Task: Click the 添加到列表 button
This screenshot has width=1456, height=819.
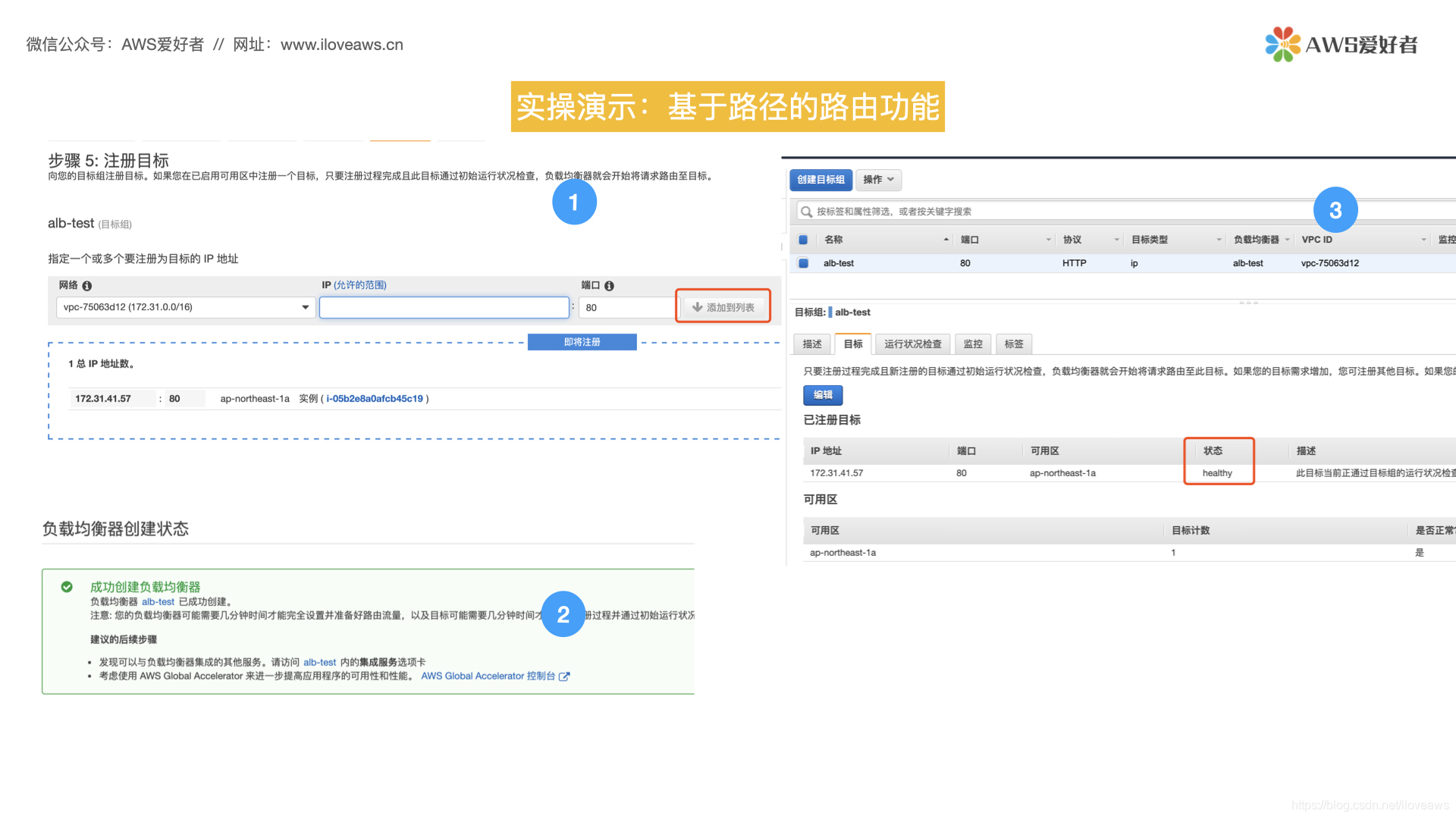Action: tap(723, 307)
